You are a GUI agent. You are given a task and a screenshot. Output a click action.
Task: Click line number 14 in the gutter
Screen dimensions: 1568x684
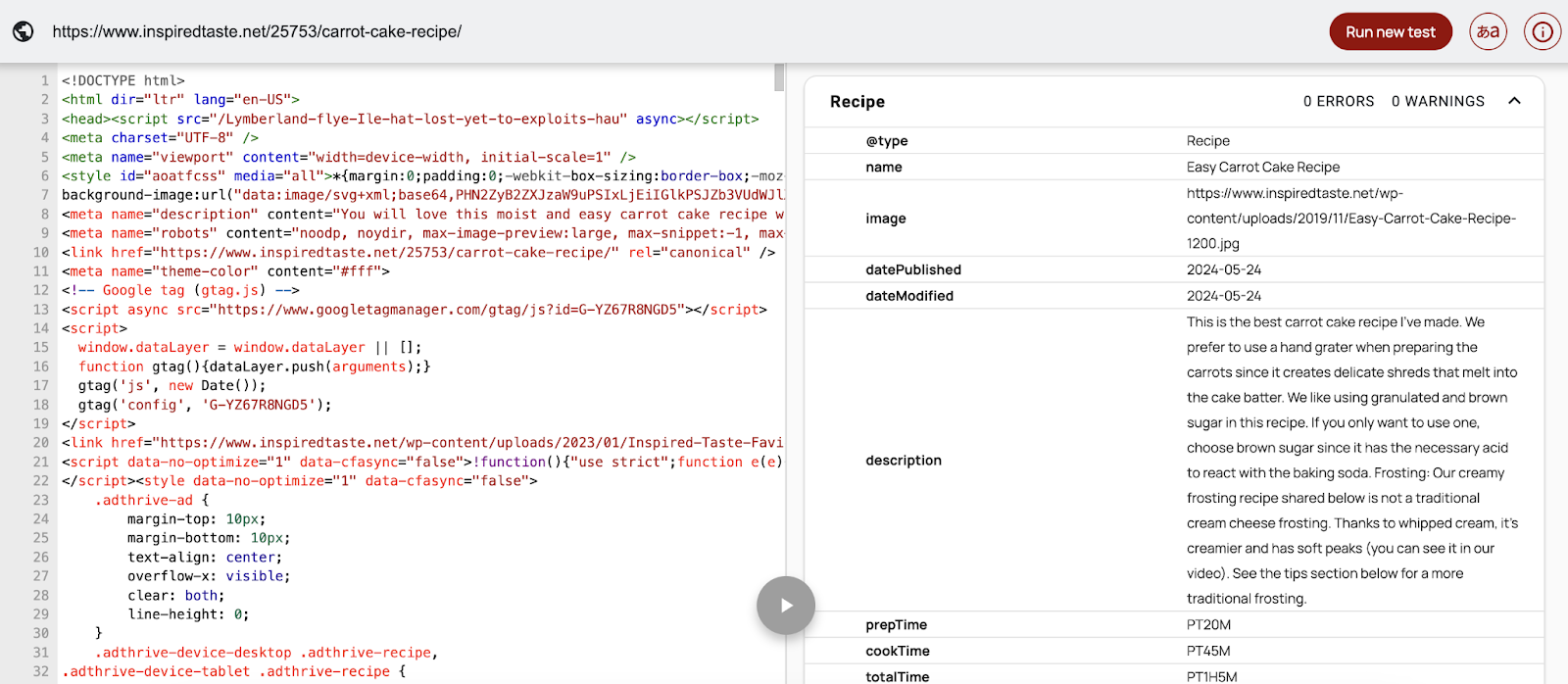41,328
